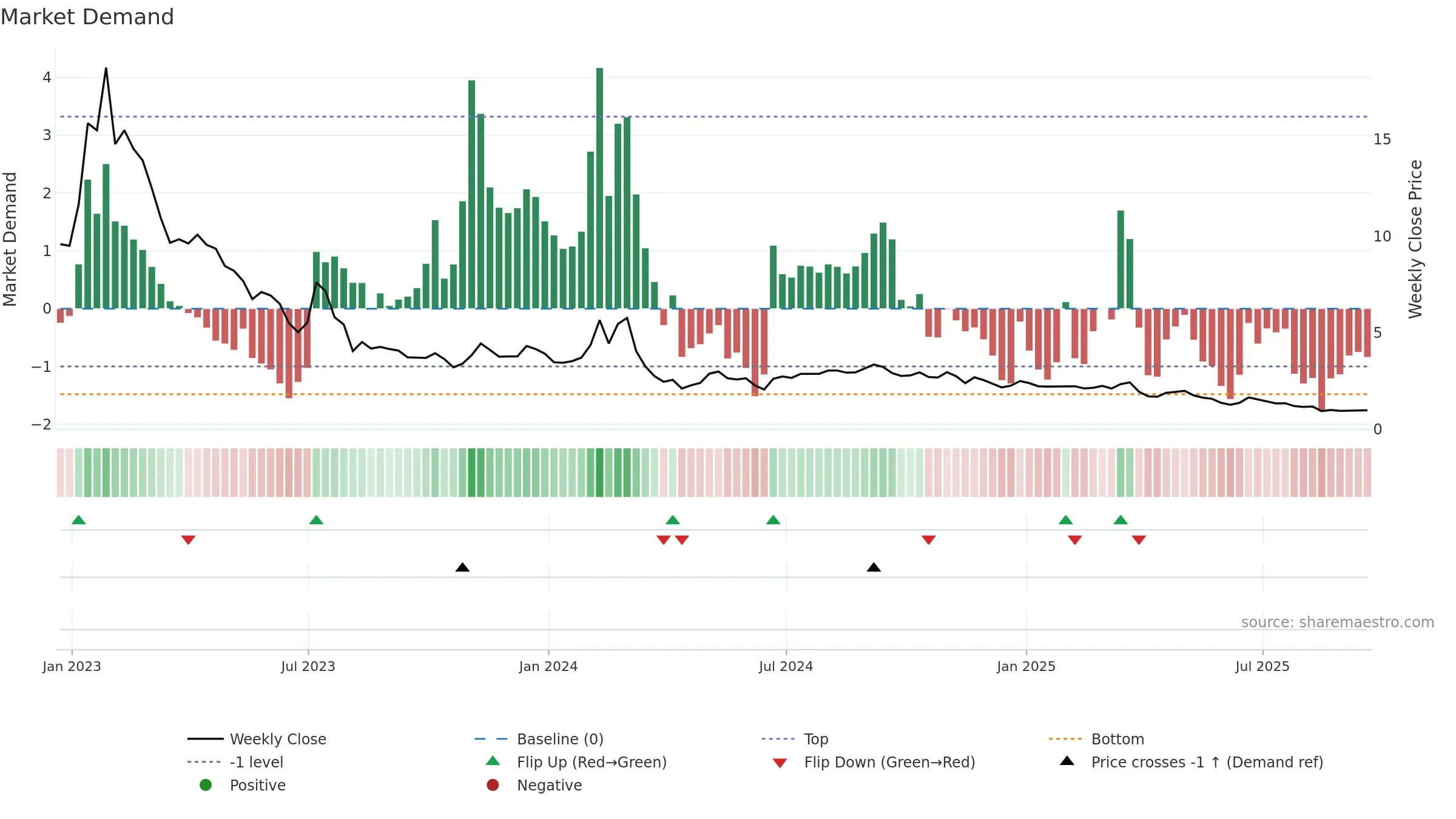Click the vertical Market Demand axis title
This screenshot has width=1456, height=819.
tap(10, 239)
